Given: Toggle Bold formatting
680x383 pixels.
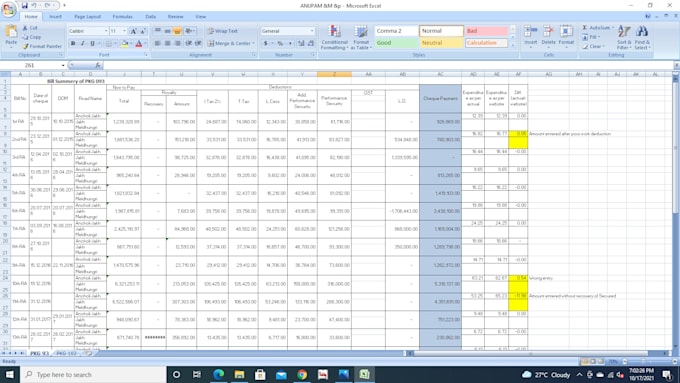Looking at the screenshot, I should [x=73, y=43].
